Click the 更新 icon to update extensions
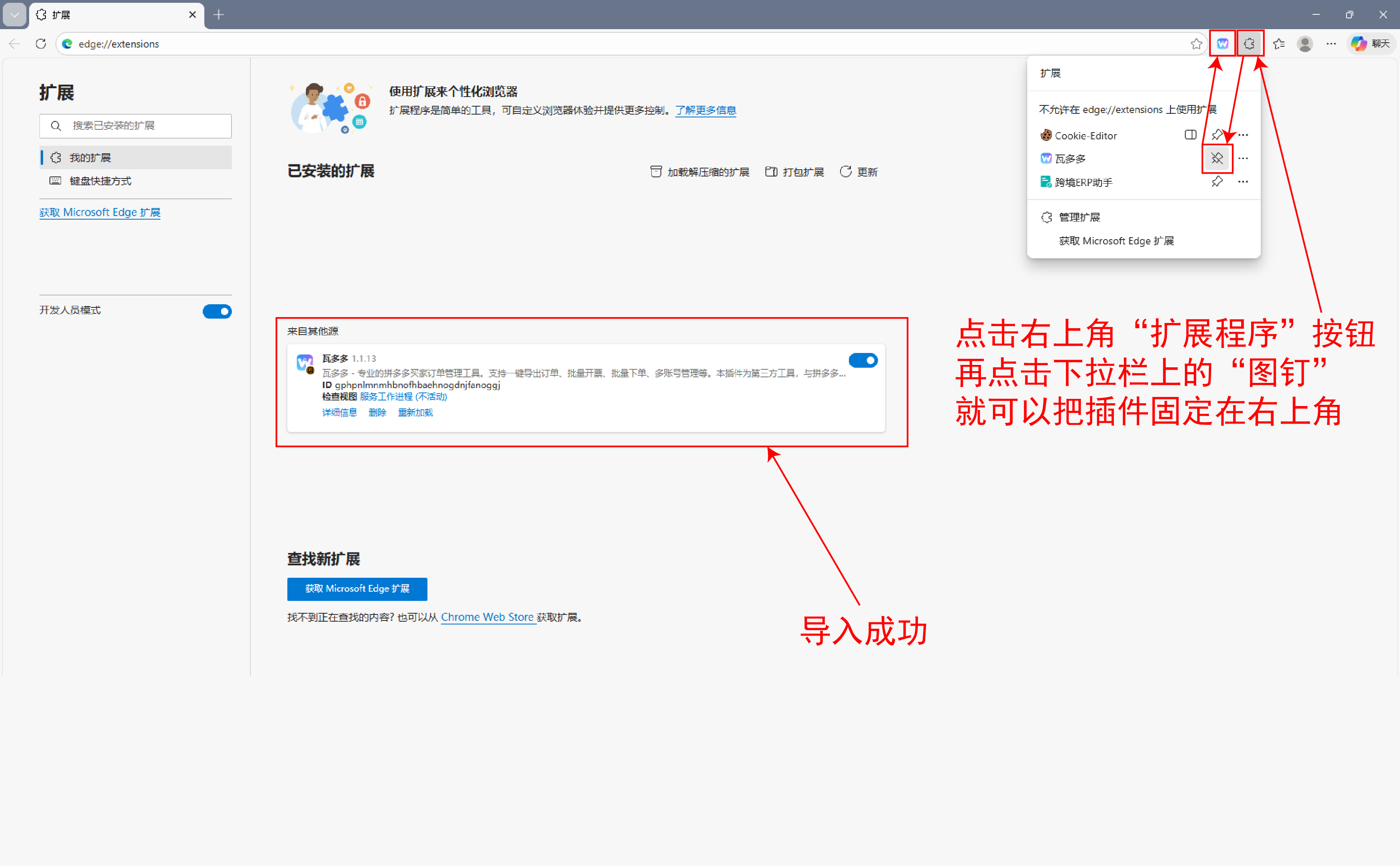Screen dimensions: 1400x866 point(846,171)
